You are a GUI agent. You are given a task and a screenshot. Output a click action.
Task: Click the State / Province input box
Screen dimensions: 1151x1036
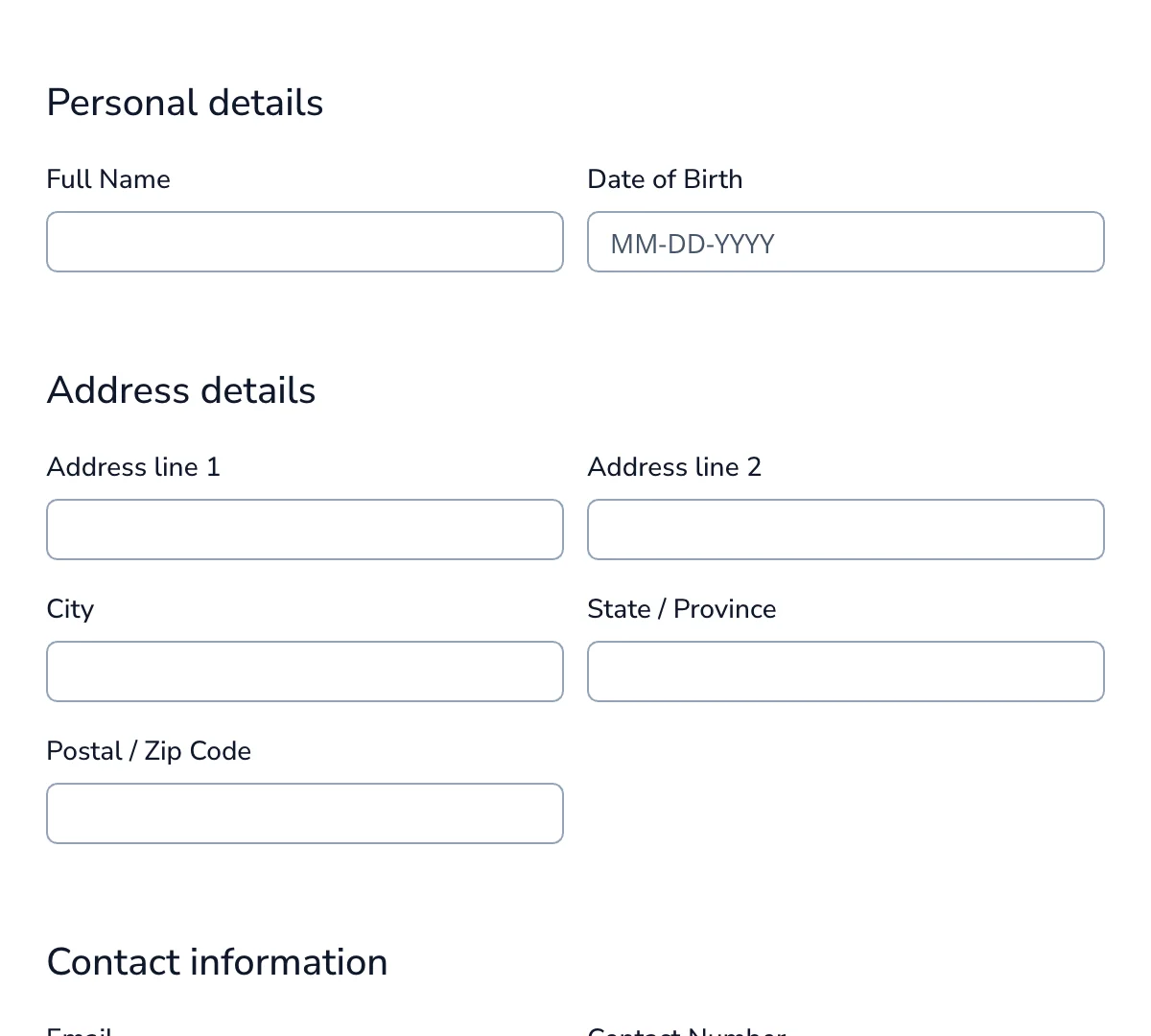pos(845,671)
